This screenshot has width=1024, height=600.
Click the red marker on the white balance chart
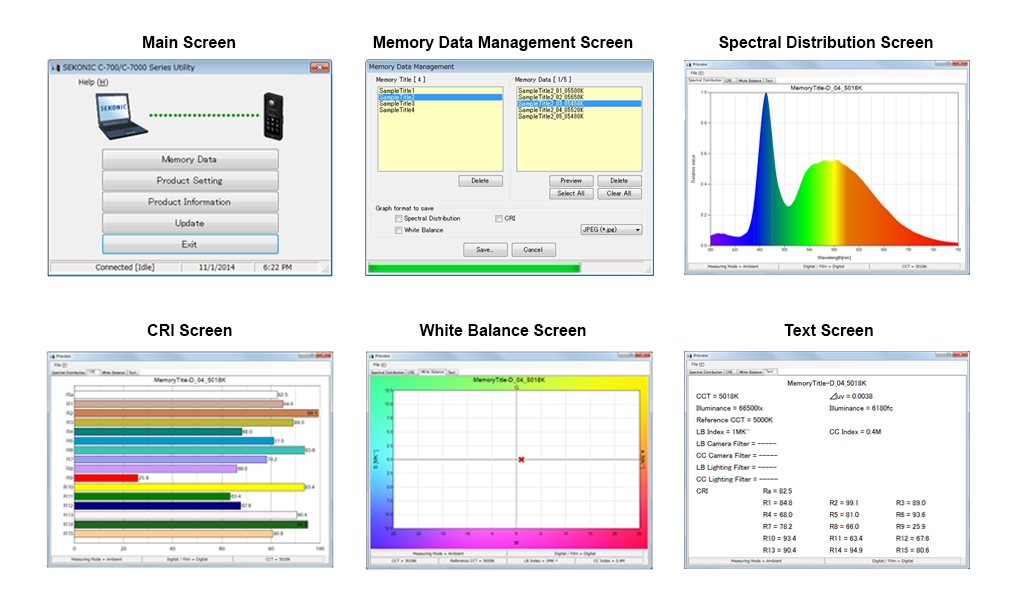[x=521, y=459]
